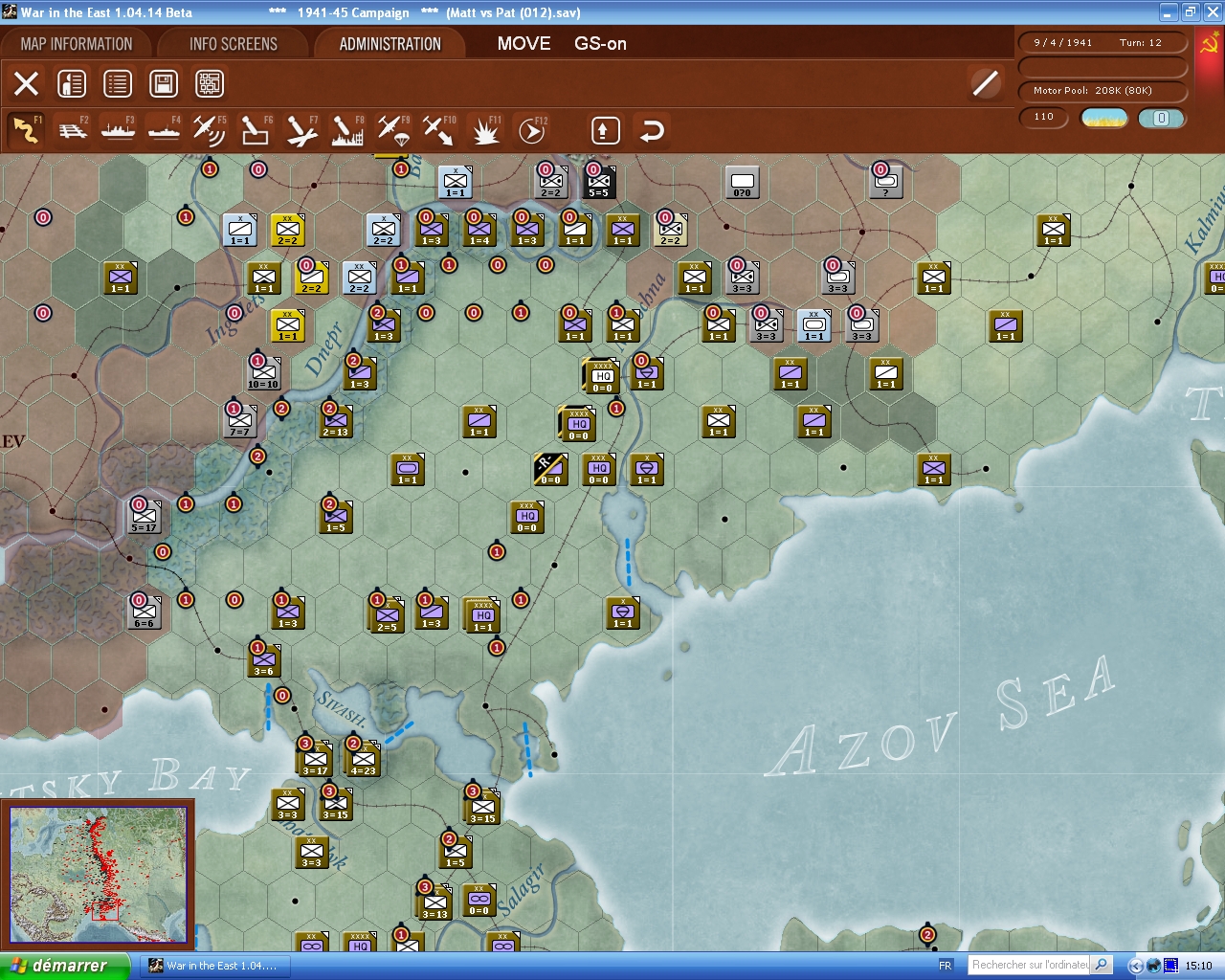Click the date 9/4/1941 Turn 12 display
Viewport: 1225px width, 980px height.
[x=1102, y=43]
